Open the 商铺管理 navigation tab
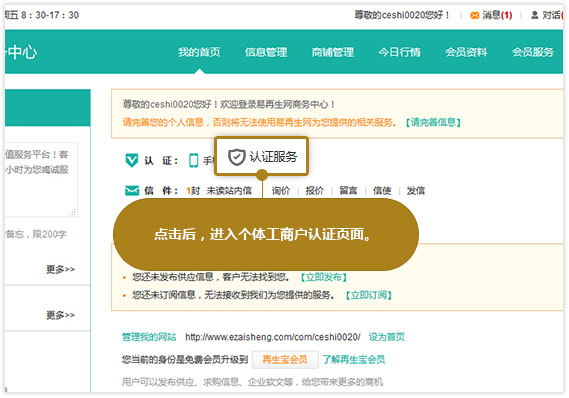This screenshot has width=569, height=398. coord(333,52)
